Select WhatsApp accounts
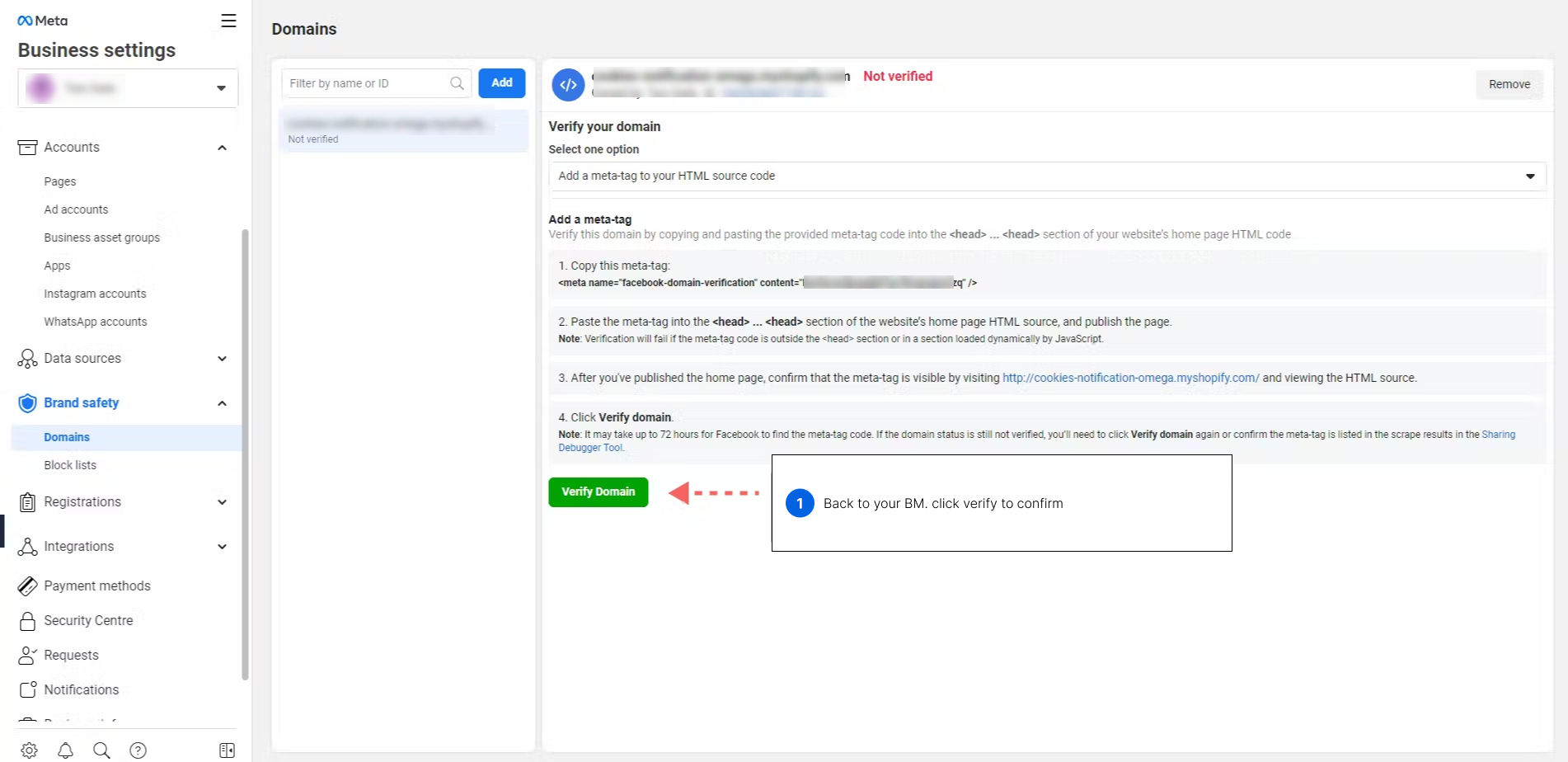This screenshot has height=762, width=1568. [x=96, y=322]
